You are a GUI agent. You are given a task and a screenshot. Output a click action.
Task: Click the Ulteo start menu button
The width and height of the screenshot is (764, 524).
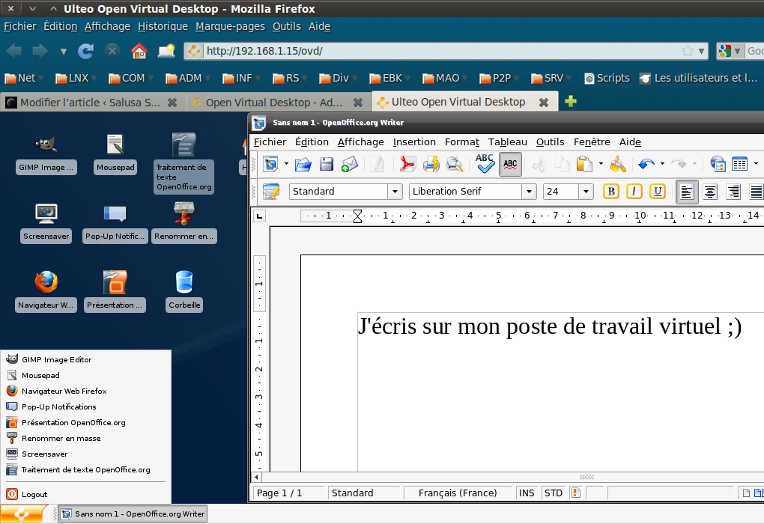[x=22, y=514]
